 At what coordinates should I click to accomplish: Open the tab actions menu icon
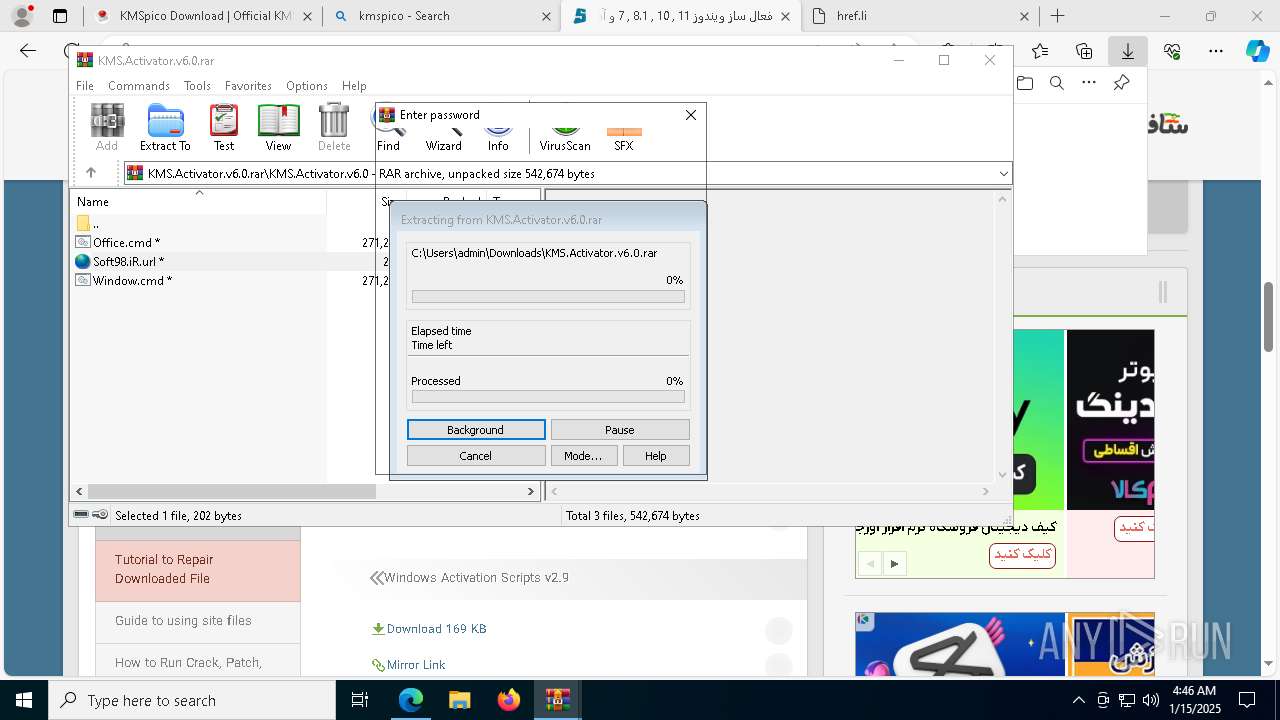pos(60,16)
